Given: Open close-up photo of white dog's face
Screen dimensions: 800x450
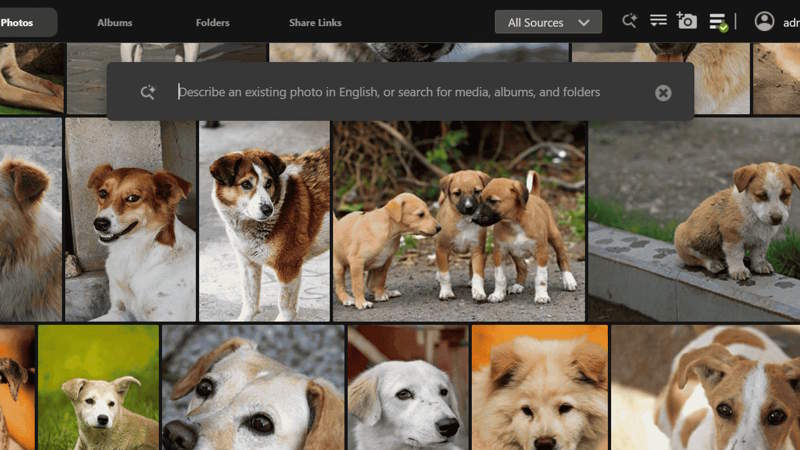Looking at the screenshot, I should click(x=408, y=388).
